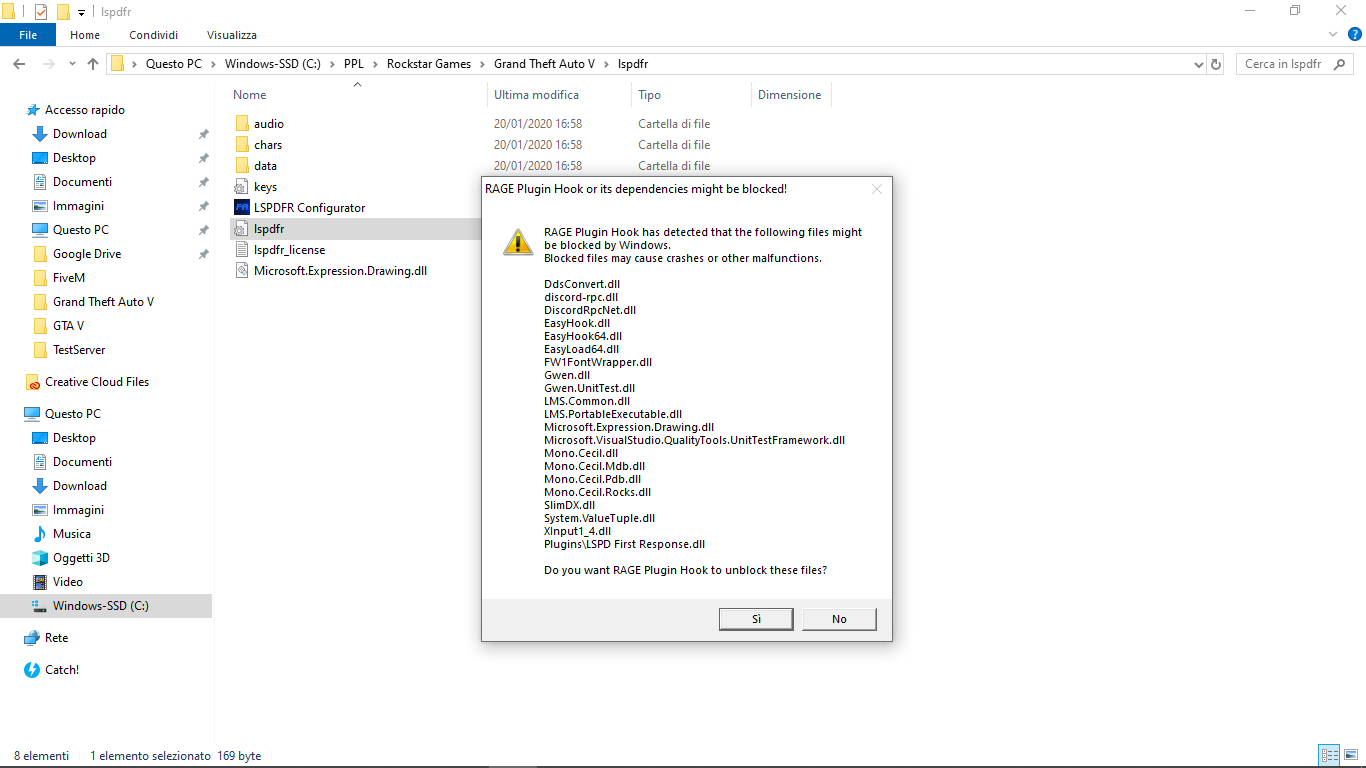1366x768 pixels.
Task: Go up one folder level
Action: (x=93, y=64)
